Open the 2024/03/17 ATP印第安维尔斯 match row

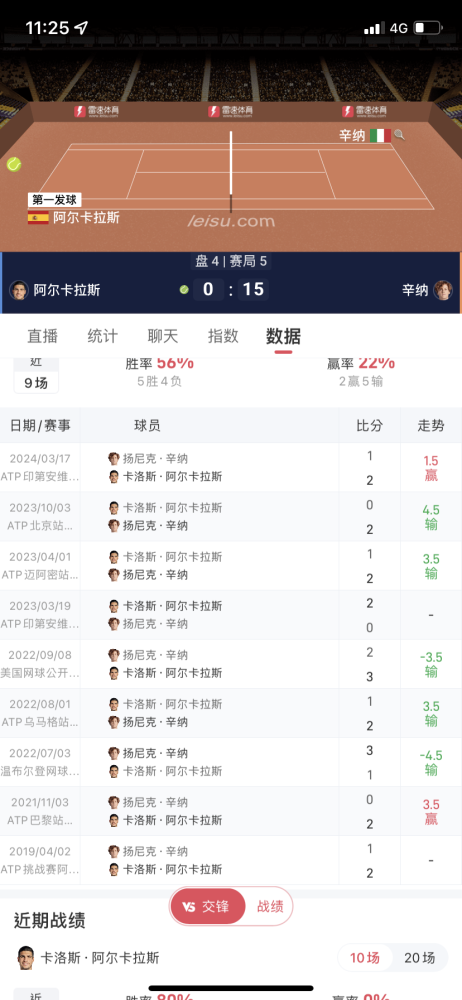click(x=231, y=467)
